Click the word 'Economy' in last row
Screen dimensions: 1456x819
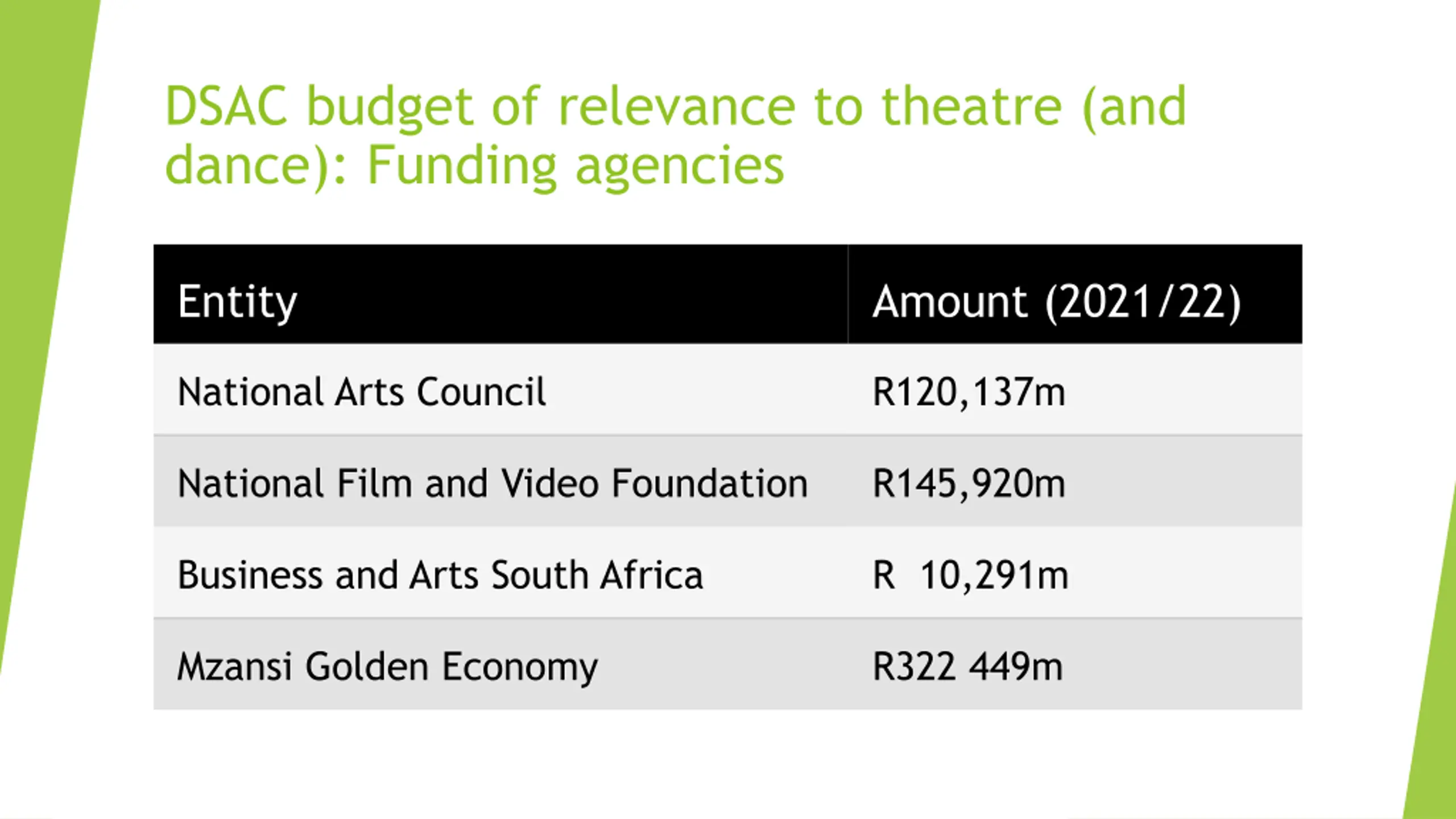(x=520, y=667)
